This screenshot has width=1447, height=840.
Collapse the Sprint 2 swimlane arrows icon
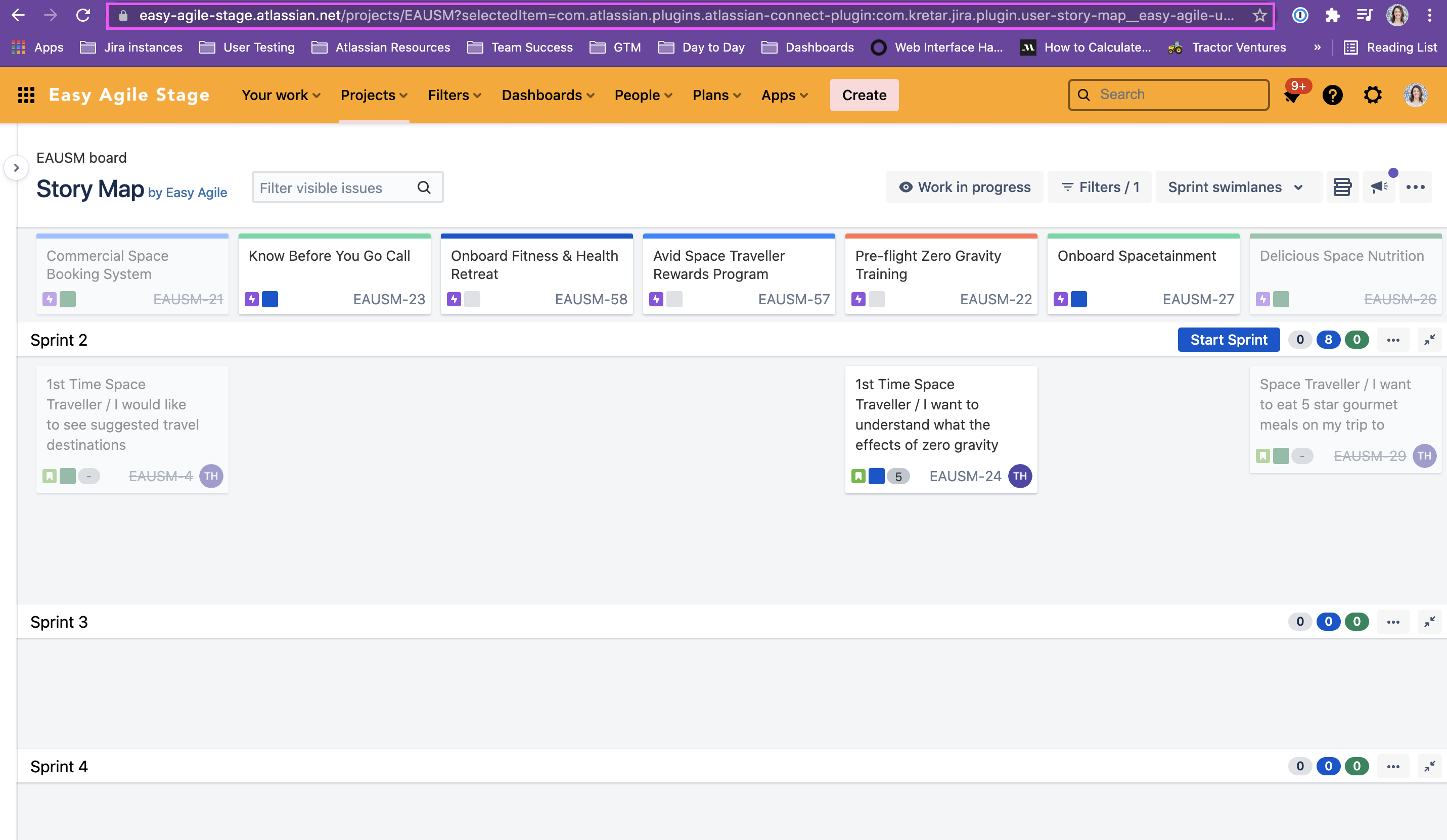(1429, 340)
